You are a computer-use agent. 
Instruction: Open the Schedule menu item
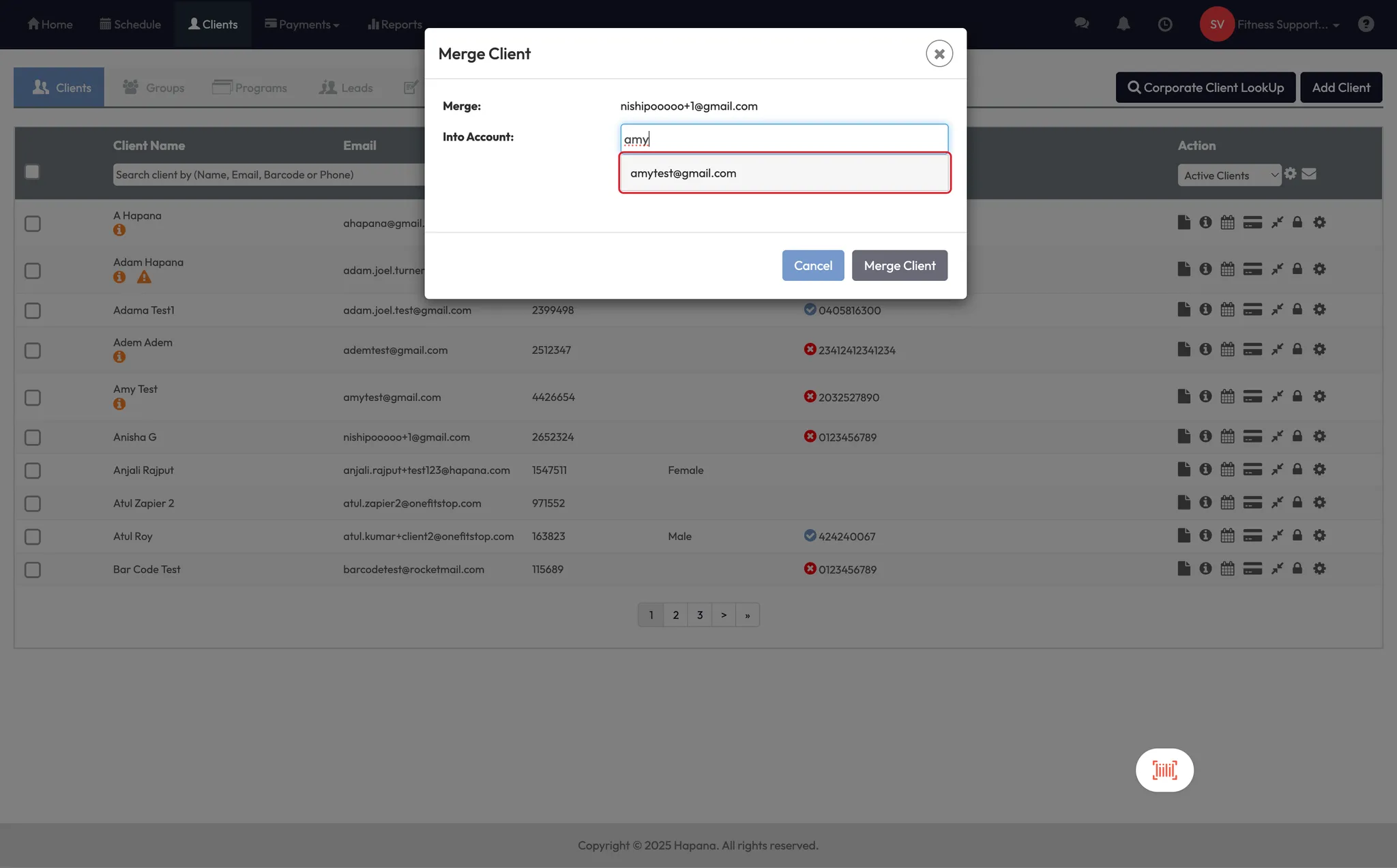(130, 25)
